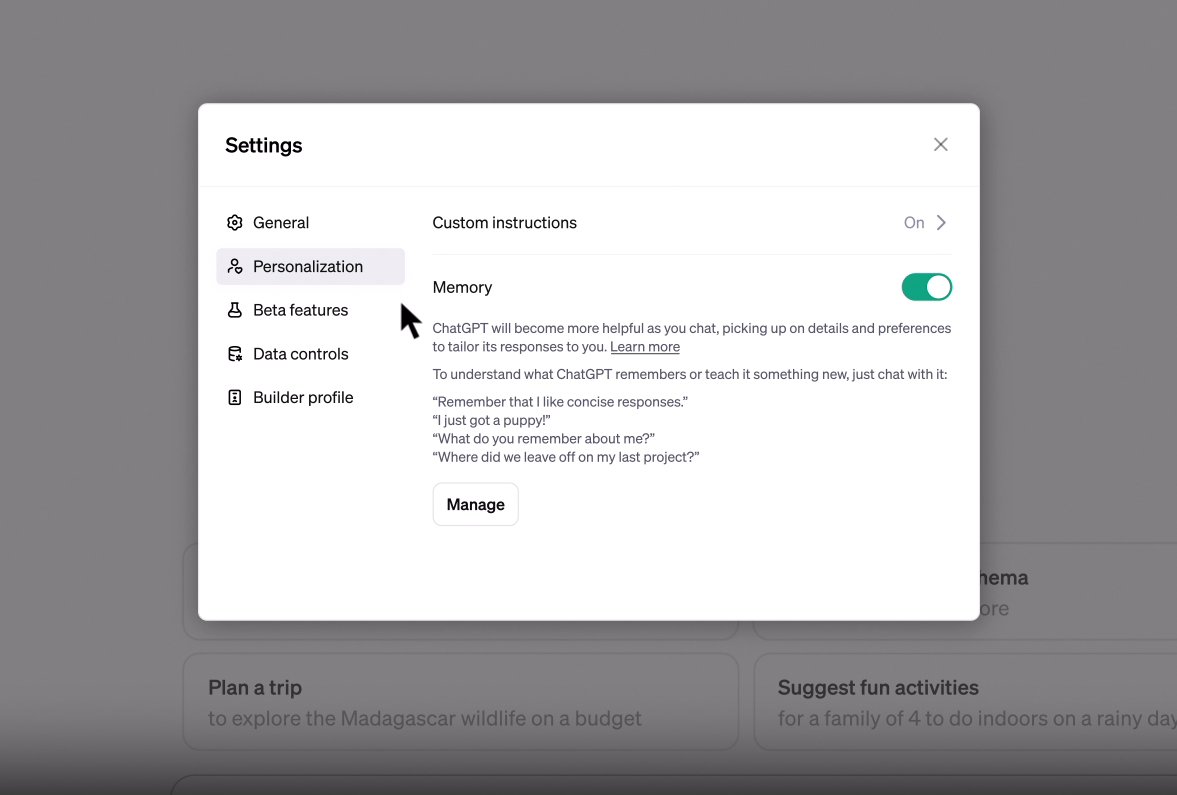Image resolution: width=1177 pixels, height=795 pixels.
Task: Click the Builder profile badge icon
Action: 235,397
